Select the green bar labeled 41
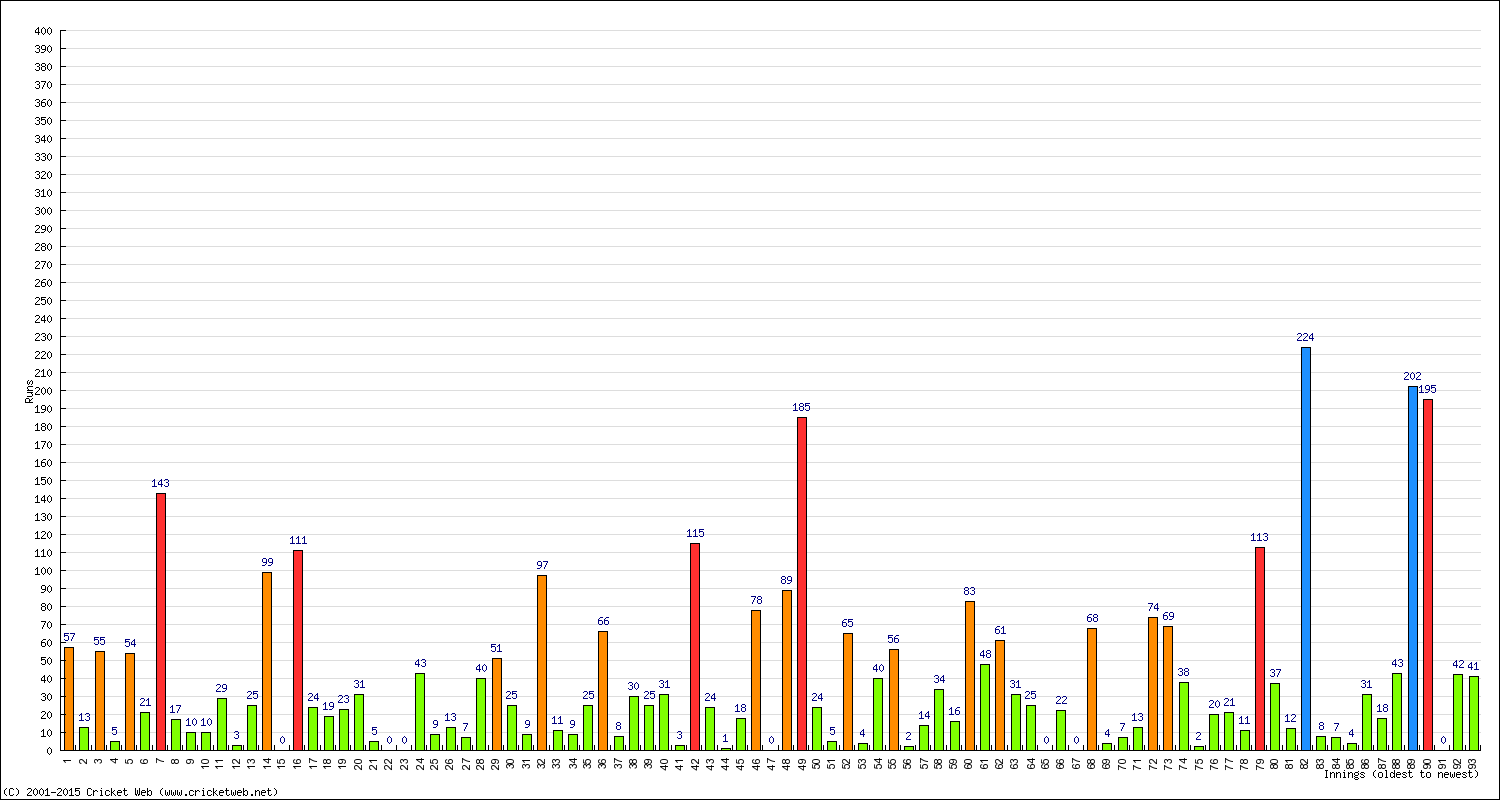1500x800 pixels. point(1473,713)
